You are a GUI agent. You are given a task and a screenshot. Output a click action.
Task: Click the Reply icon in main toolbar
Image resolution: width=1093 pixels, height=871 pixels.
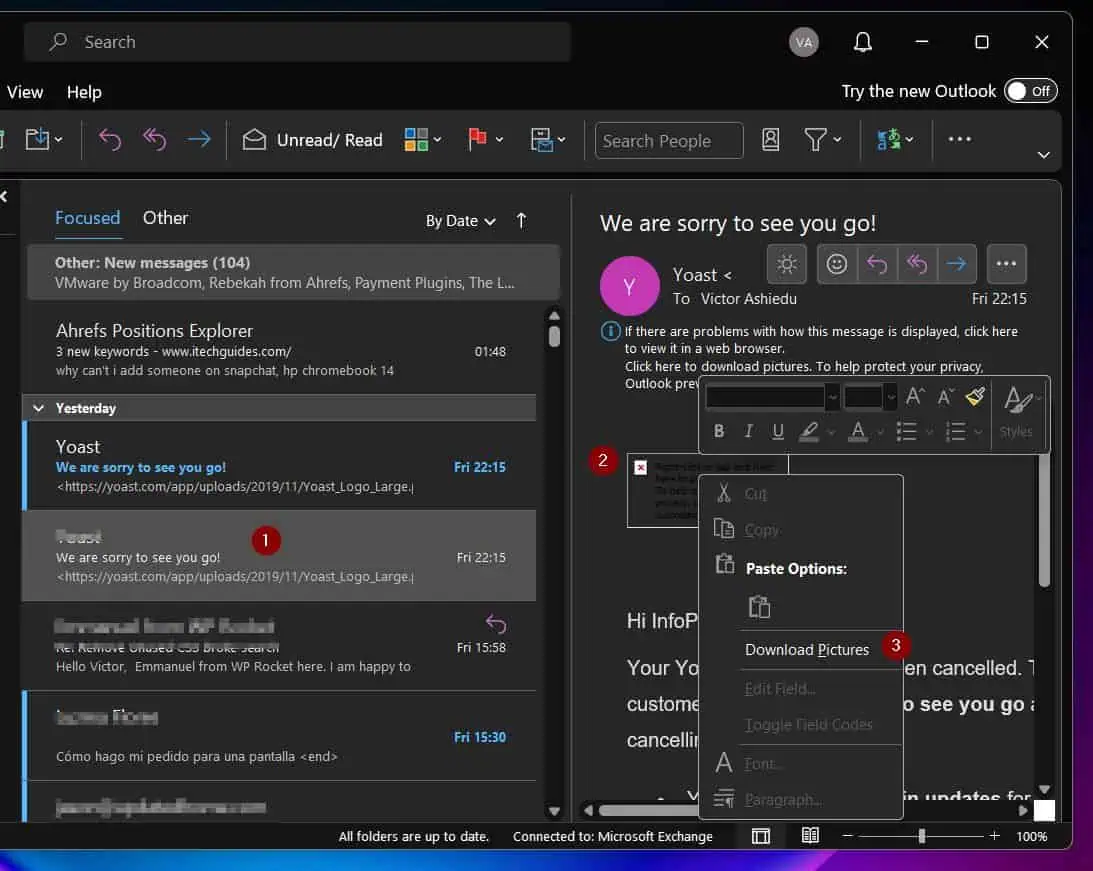click(x=110, y=139)
